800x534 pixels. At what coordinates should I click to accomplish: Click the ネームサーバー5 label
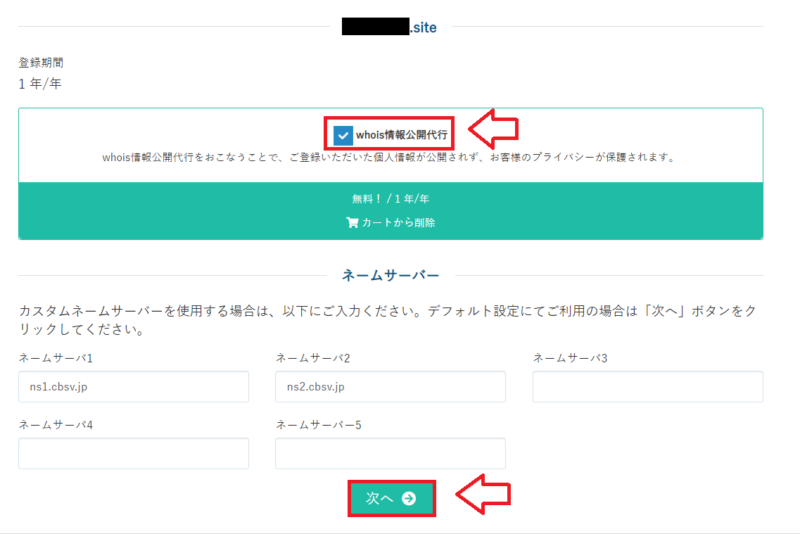(318, 425)
